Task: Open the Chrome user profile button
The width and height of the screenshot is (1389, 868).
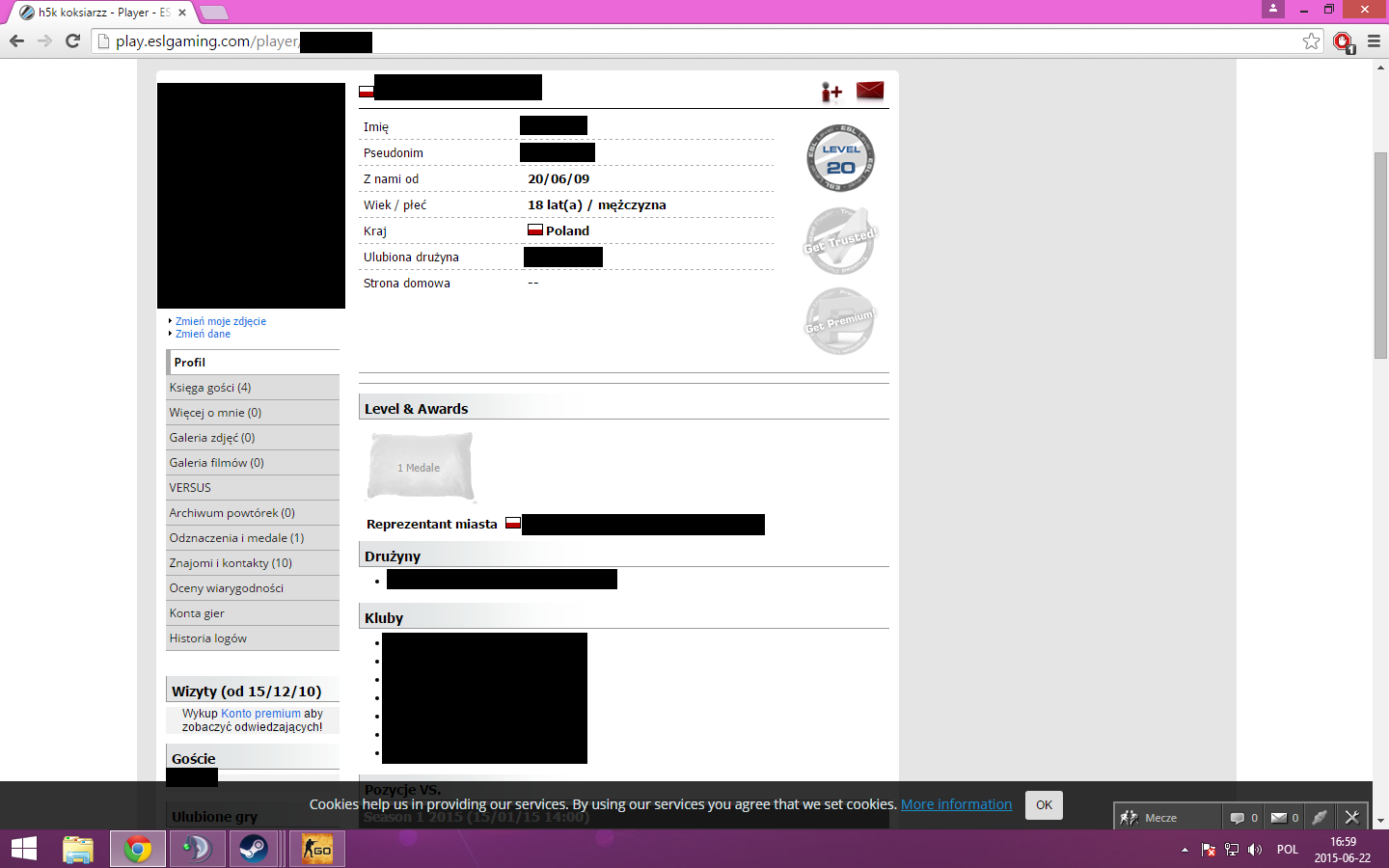Action: (1273, 9)
